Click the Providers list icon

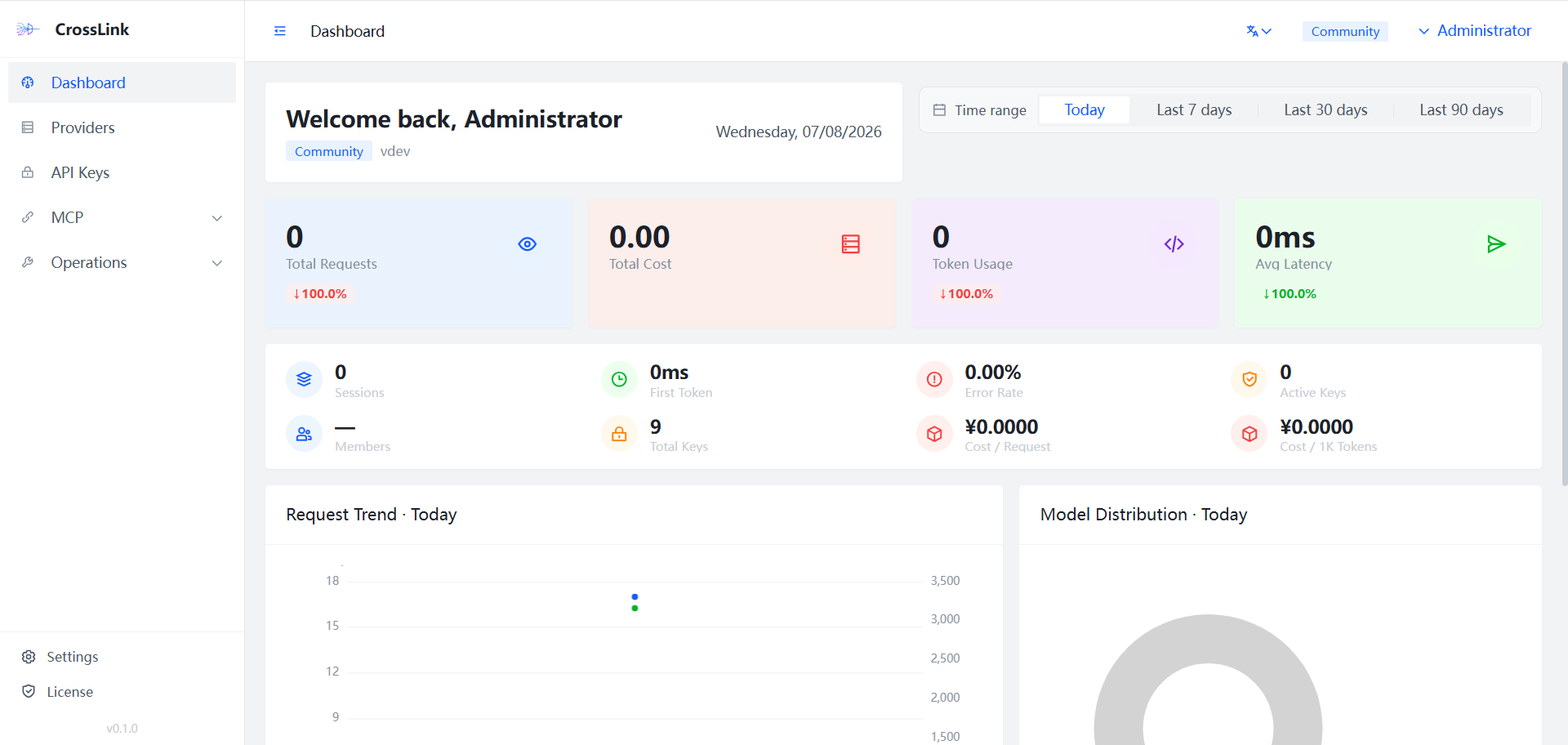(28, 127)
